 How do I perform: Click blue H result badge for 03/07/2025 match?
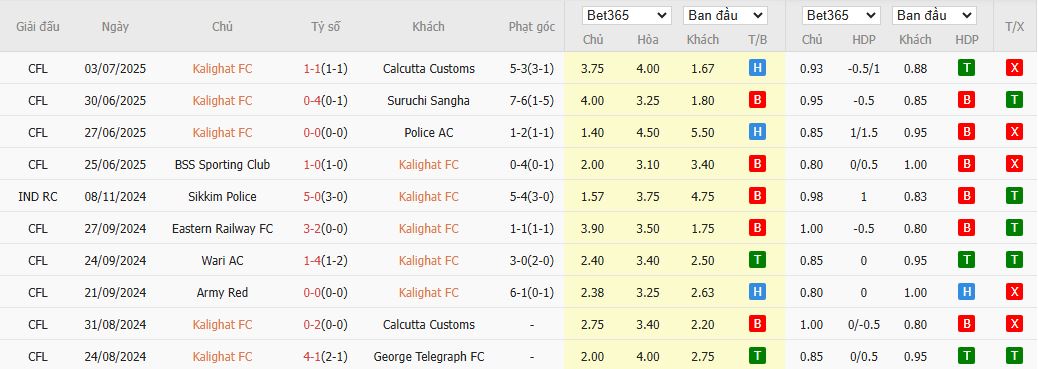[757, 68]
